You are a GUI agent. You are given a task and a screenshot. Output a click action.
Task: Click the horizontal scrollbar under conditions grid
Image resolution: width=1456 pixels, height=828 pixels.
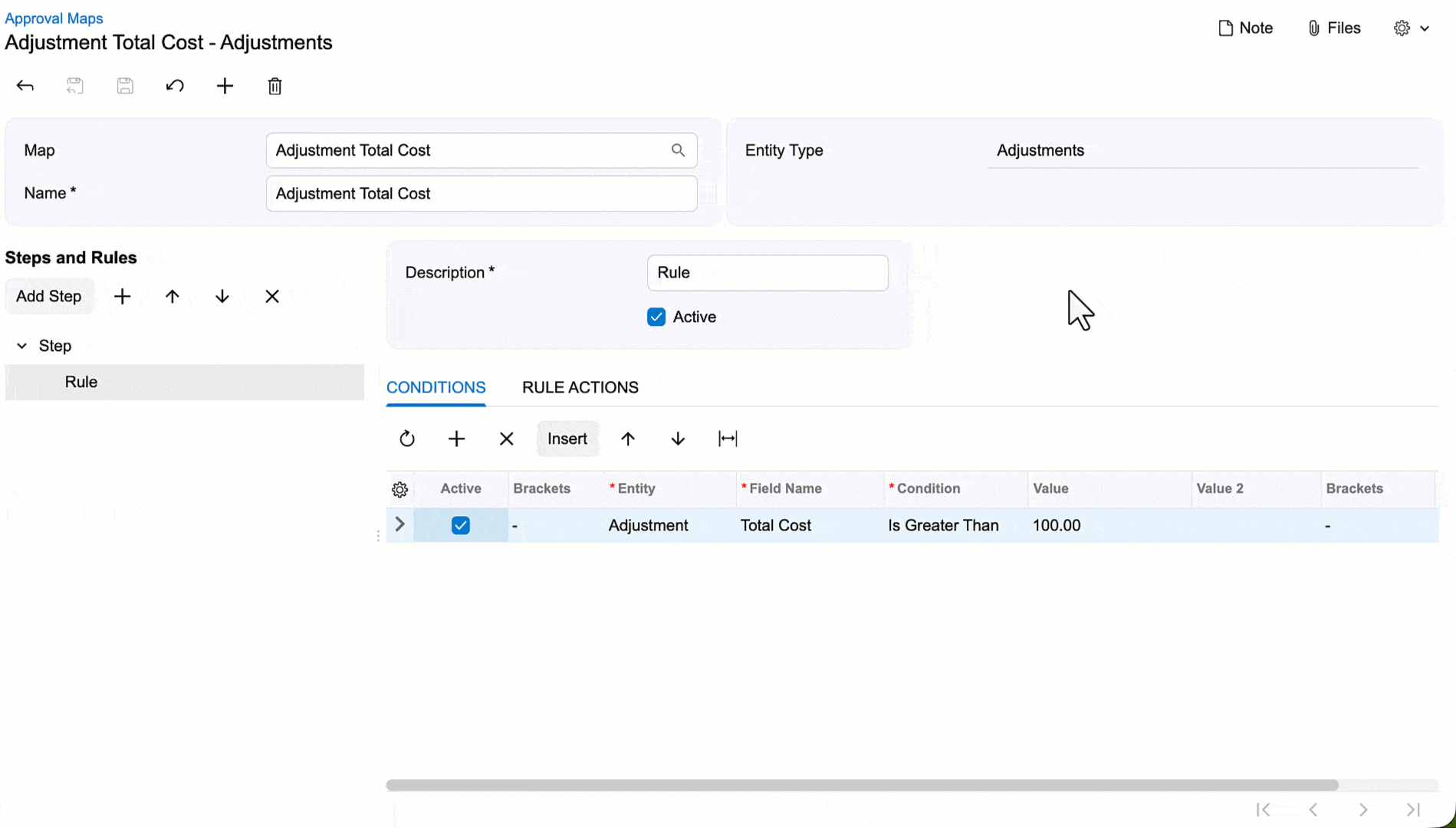[x=862, y=785]
